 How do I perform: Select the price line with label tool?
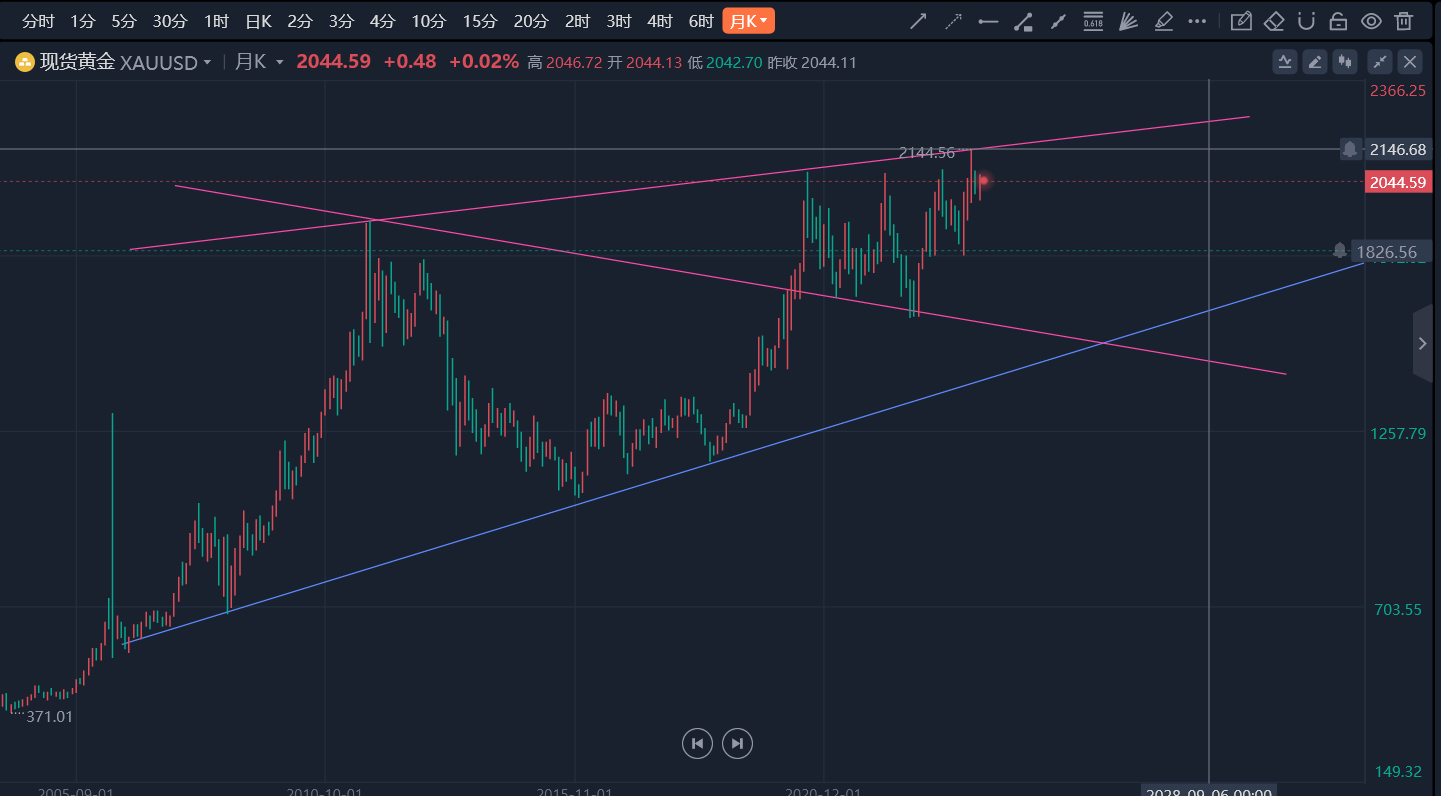1023,21
